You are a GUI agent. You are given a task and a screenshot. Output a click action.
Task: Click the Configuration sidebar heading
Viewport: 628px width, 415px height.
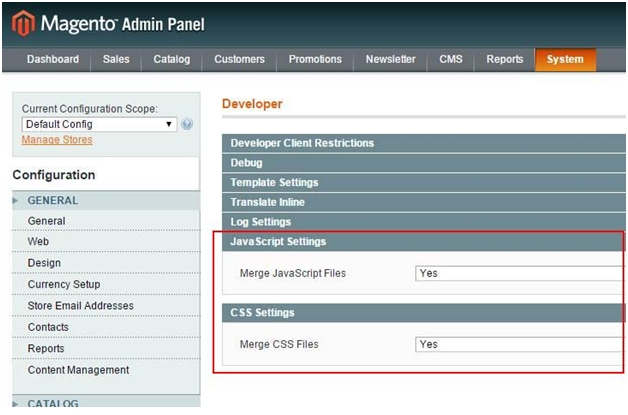(54, 175)
